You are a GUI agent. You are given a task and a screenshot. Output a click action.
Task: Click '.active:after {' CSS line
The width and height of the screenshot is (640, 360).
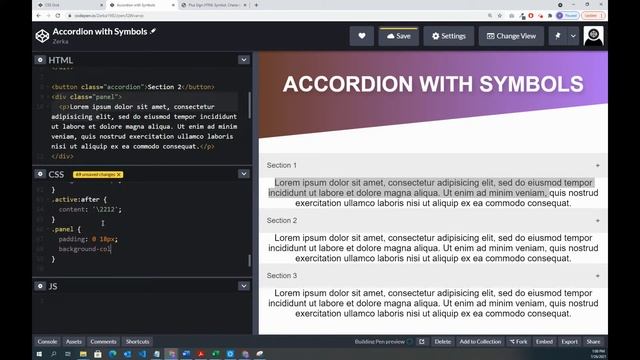[x=79, y=200]
